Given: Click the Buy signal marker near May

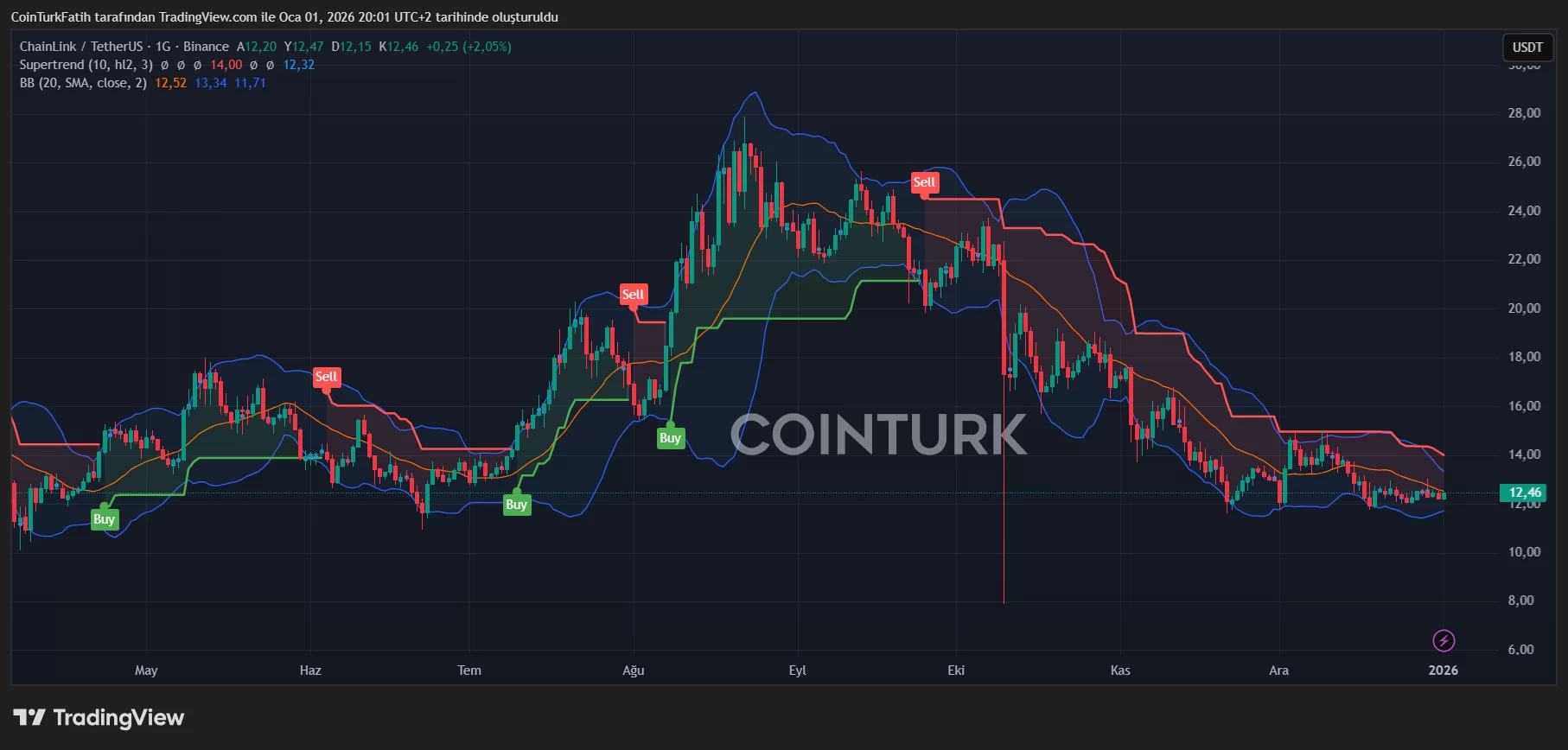Looking at the screenshot, I should tap(104, 519).
